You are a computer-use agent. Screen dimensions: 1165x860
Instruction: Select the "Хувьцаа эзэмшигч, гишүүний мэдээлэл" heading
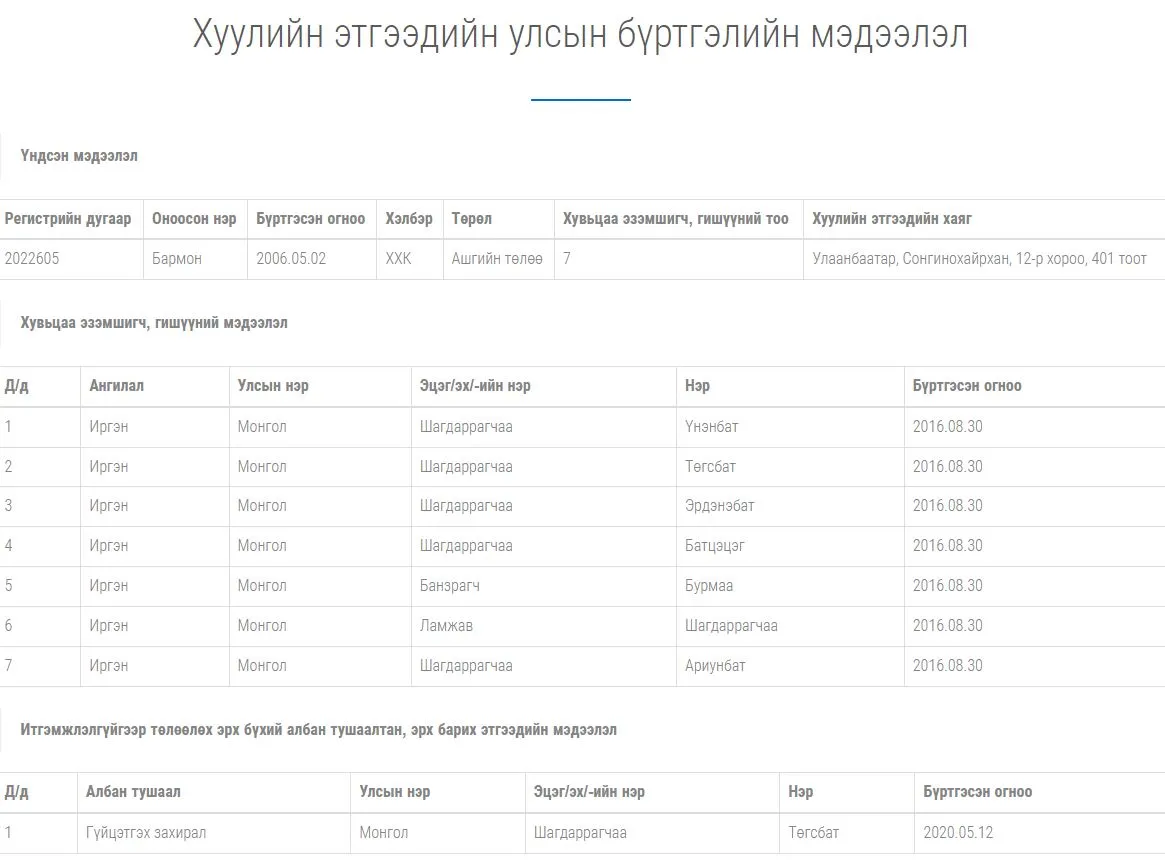tap(154, 323)
